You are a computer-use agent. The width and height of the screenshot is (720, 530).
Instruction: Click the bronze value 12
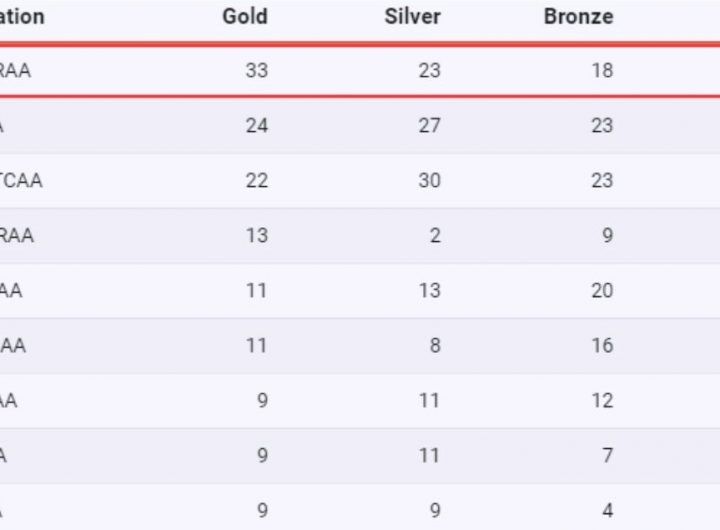pyautogui.click(x=602, y=400)
